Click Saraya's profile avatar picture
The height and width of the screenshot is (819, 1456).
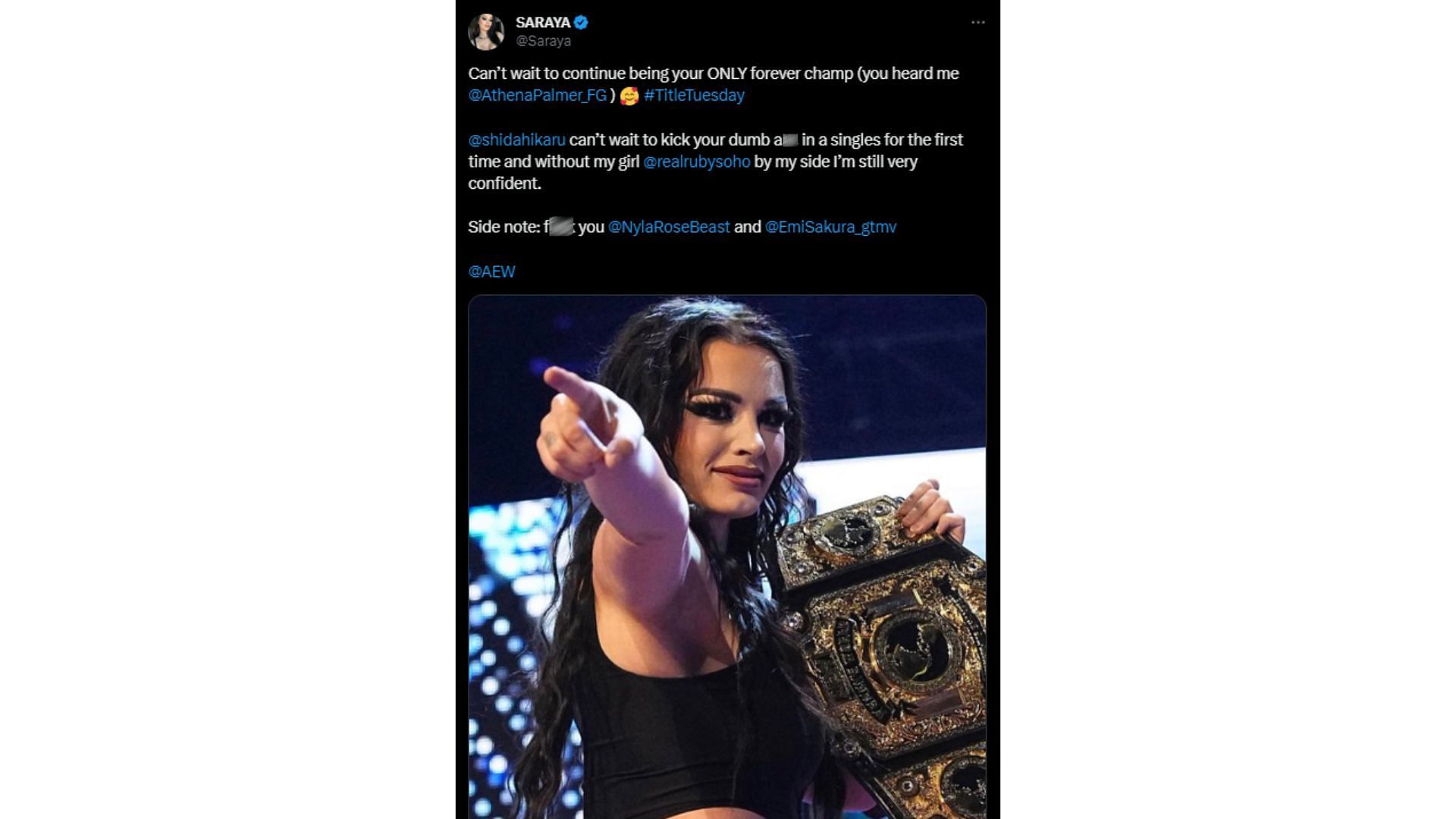tap(486, 32)
